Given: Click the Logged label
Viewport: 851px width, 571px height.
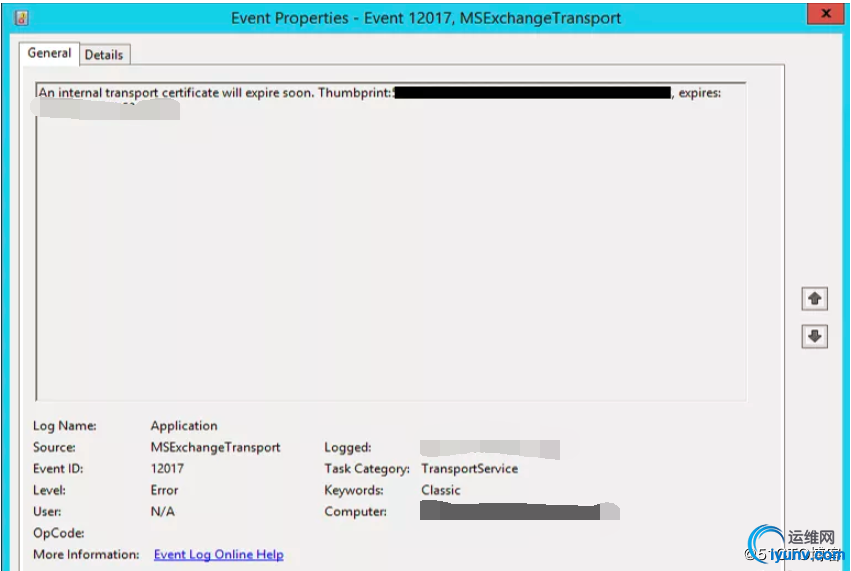Looking at the screenshot, I should click(x=348, y=447).
